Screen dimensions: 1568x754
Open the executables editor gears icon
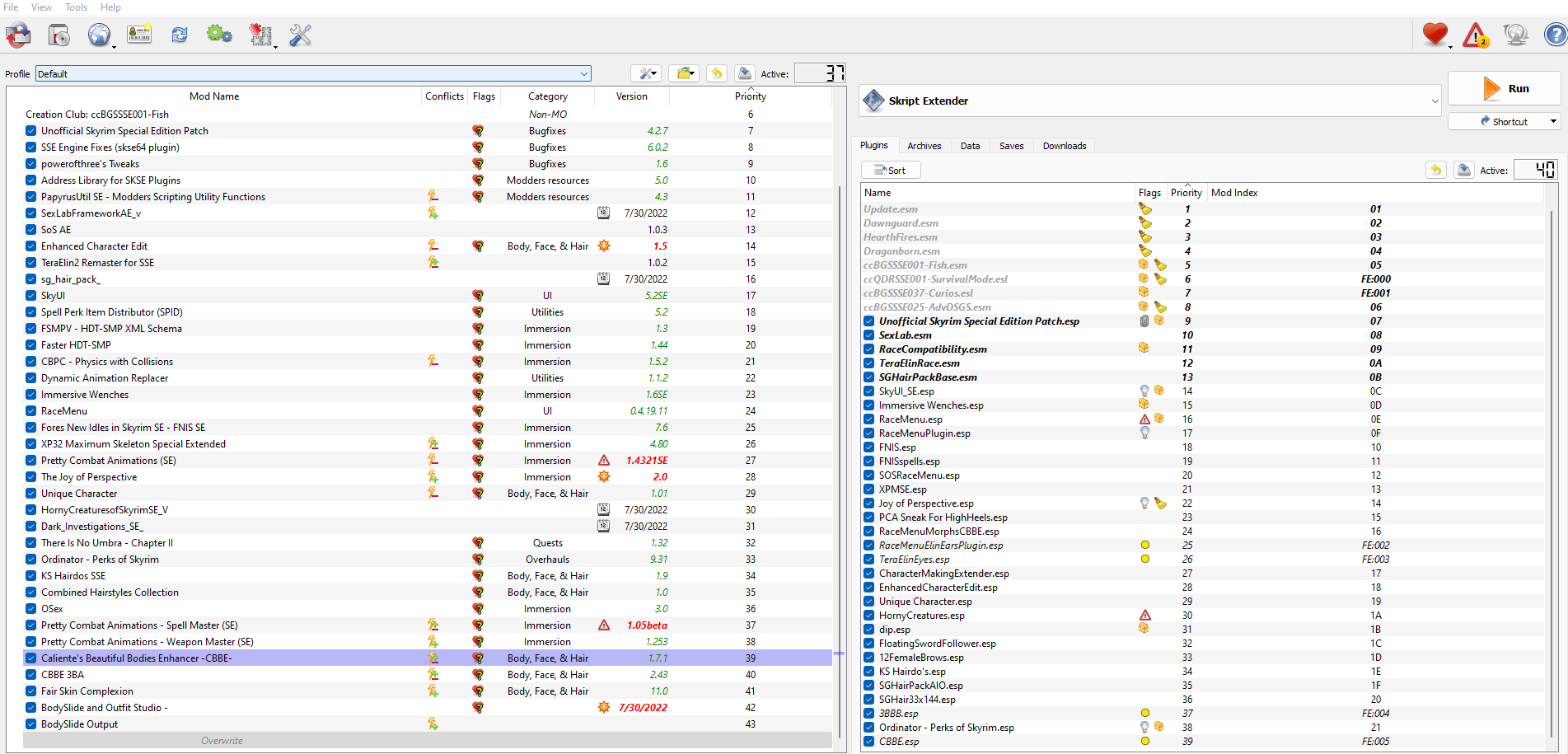tap(219, 35)
